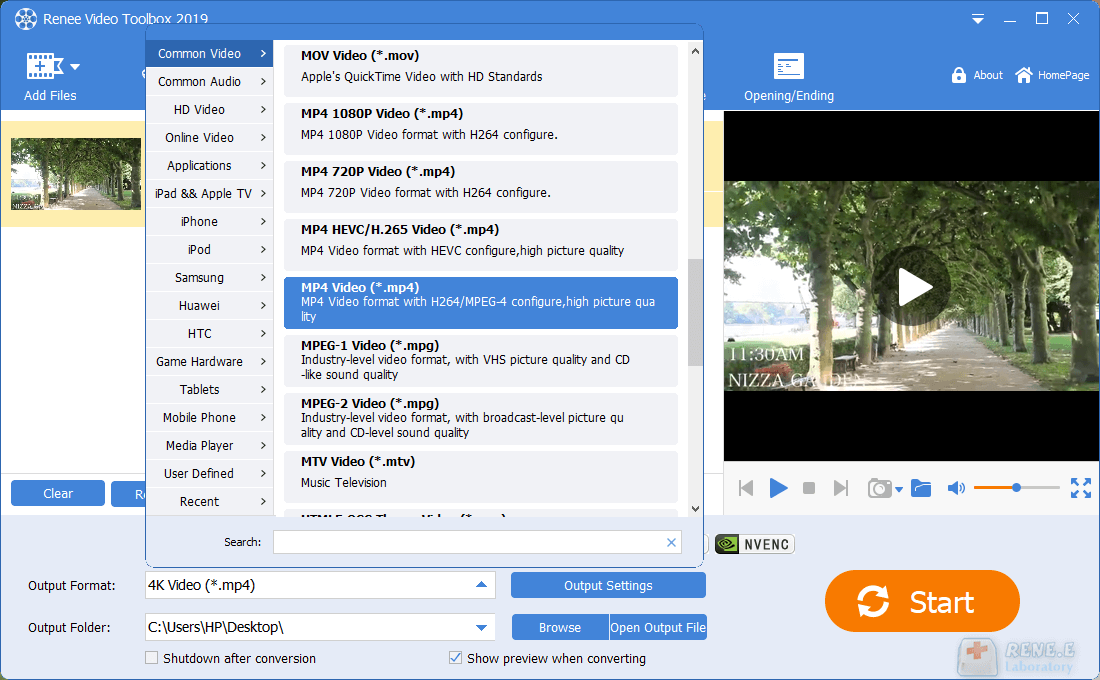The image size is (1100, 680).
Task: Expand the iPod category arrow
Action: pyautogui.click(x=263, y=250)
